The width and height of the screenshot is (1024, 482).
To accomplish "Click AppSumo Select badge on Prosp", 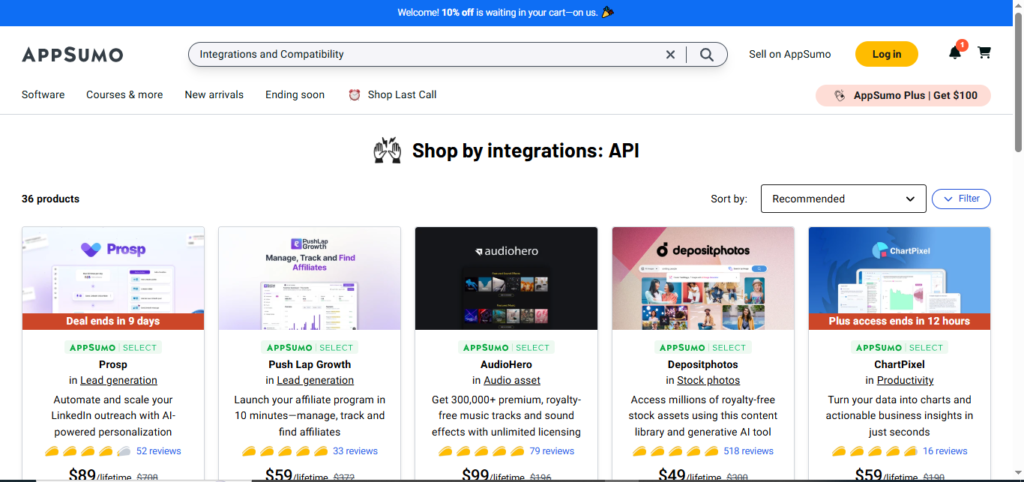I will click(x=113, y=347).
